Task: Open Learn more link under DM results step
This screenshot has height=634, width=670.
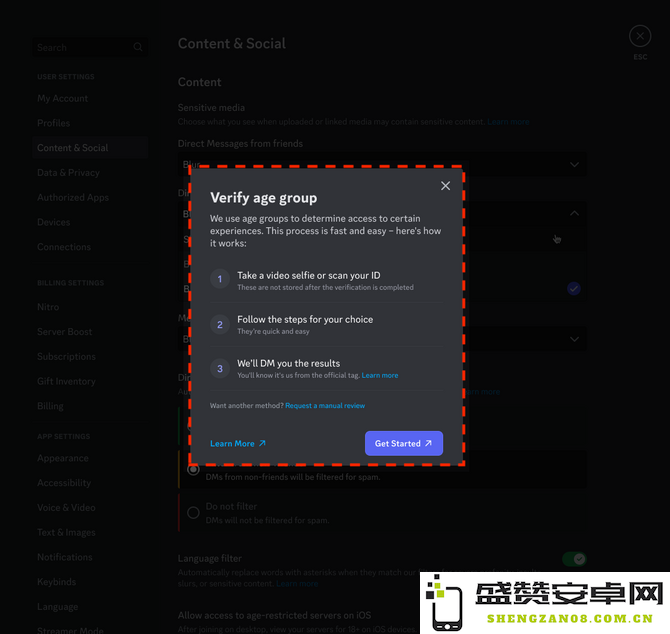Action: coord(380,375)
